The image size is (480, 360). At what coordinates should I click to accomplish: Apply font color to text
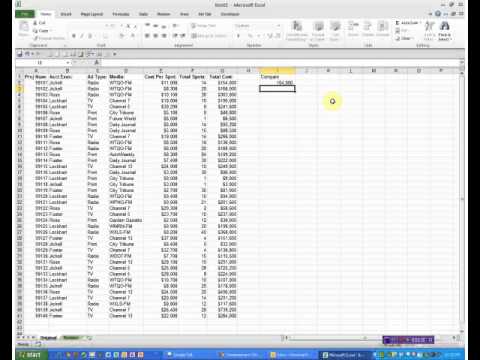(133, 36)
